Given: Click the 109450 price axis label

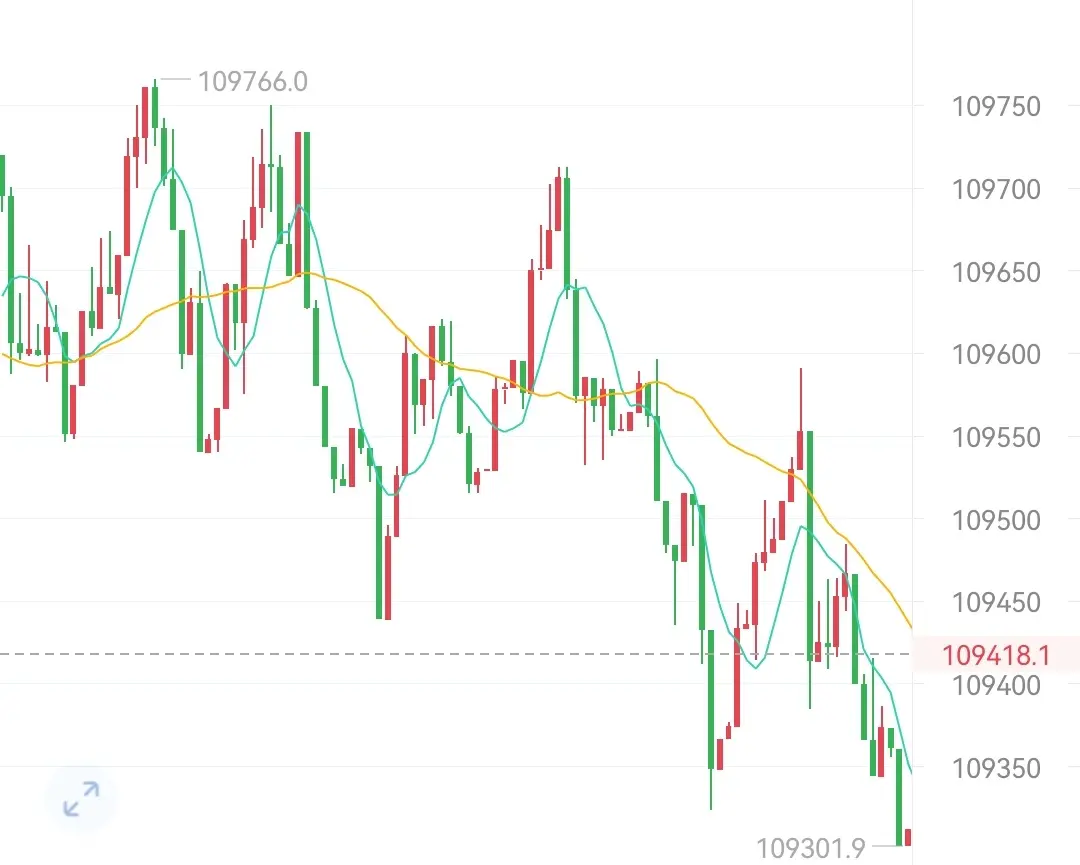Looking at the screenshot, I should tap(995, 603).
